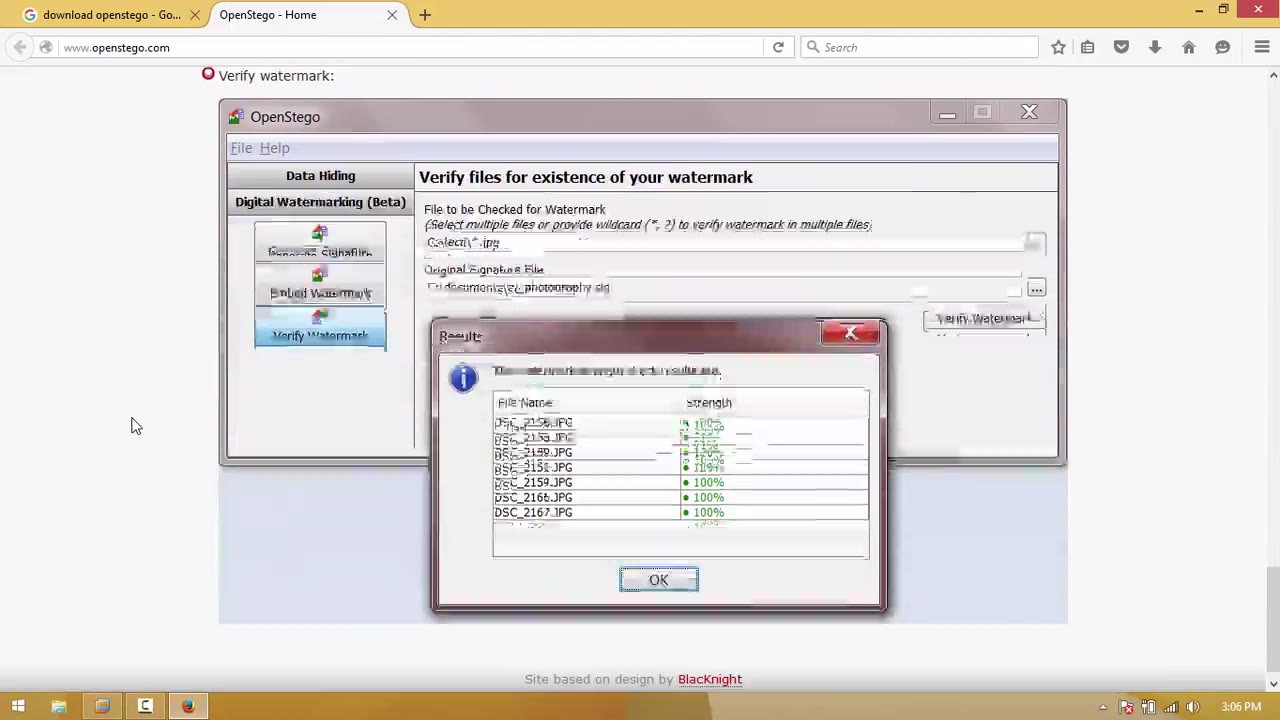
Task: Click the File Name column header
Action: tap(525, 403)
